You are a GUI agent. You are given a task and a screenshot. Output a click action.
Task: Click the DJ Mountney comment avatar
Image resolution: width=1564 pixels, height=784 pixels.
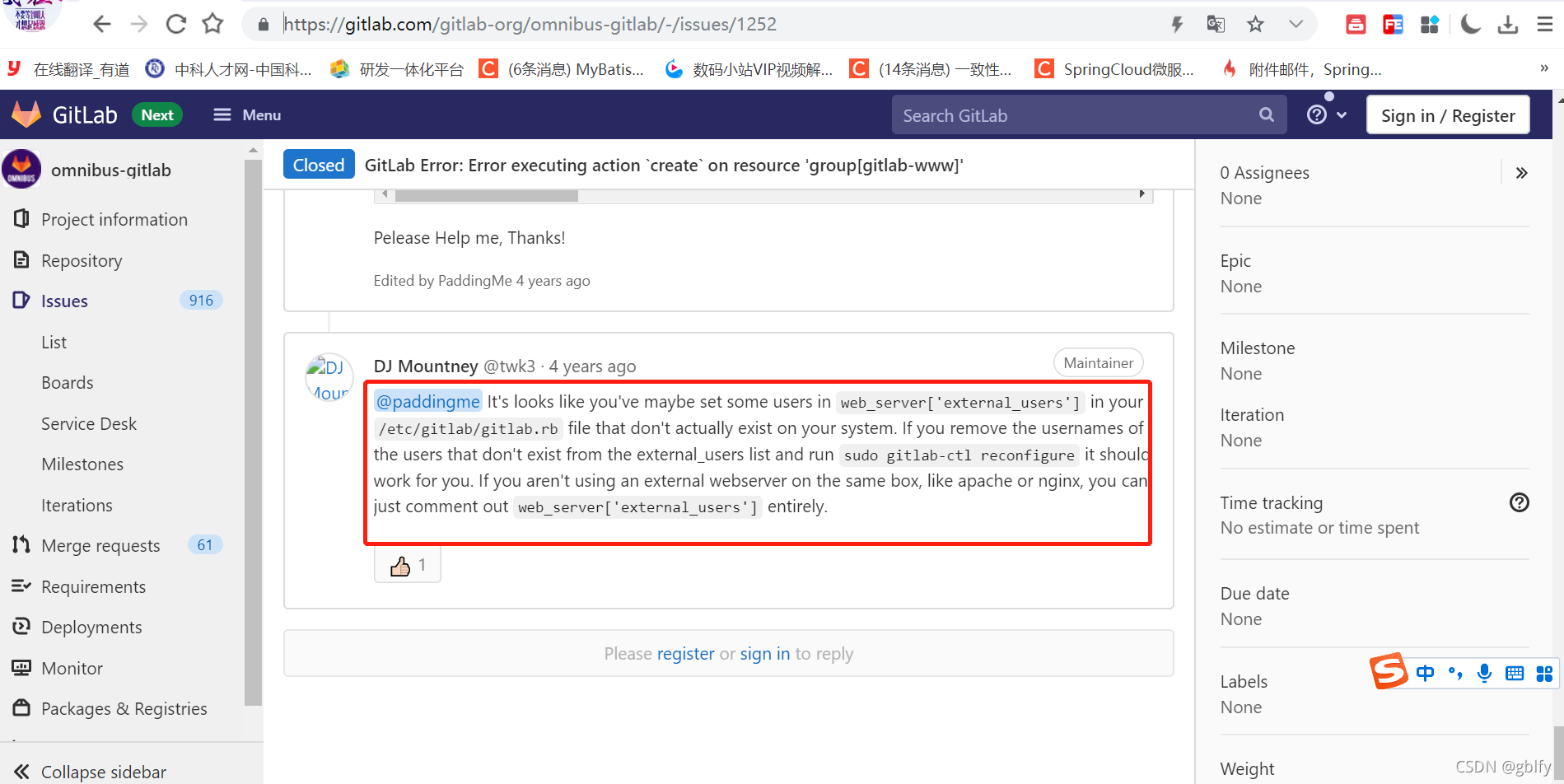pyautogui.click(x=329, y=378)
